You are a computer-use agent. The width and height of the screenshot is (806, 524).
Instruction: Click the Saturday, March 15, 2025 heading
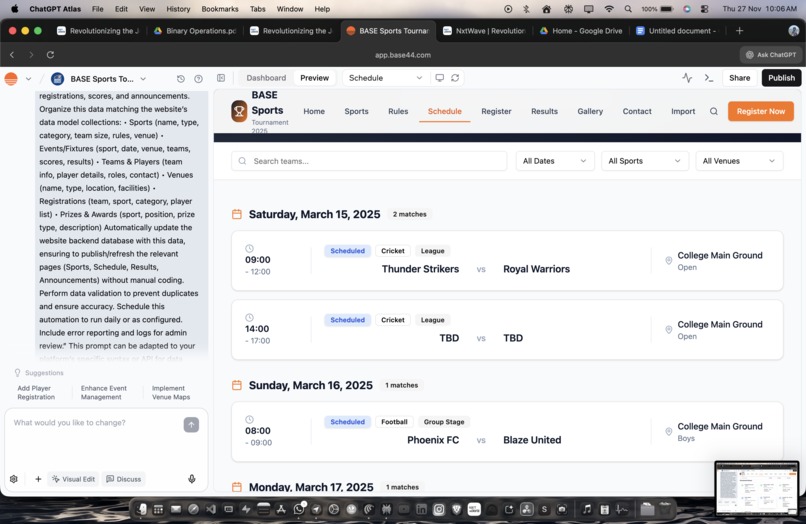315,214
